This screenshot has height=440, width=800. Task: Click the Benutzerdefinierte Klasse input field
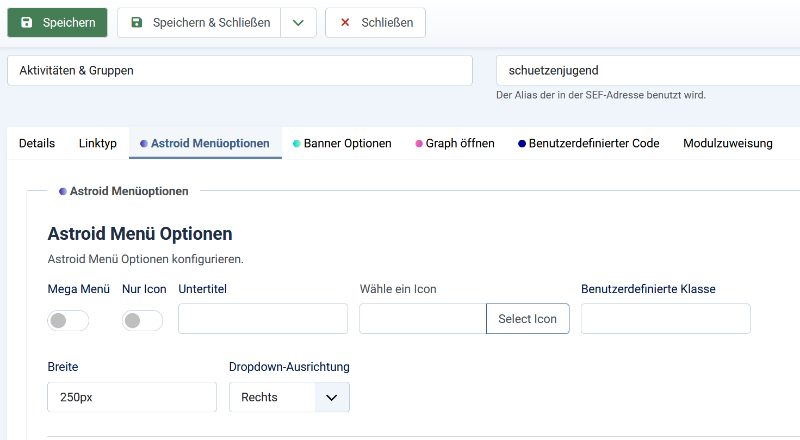coord(665,319)
